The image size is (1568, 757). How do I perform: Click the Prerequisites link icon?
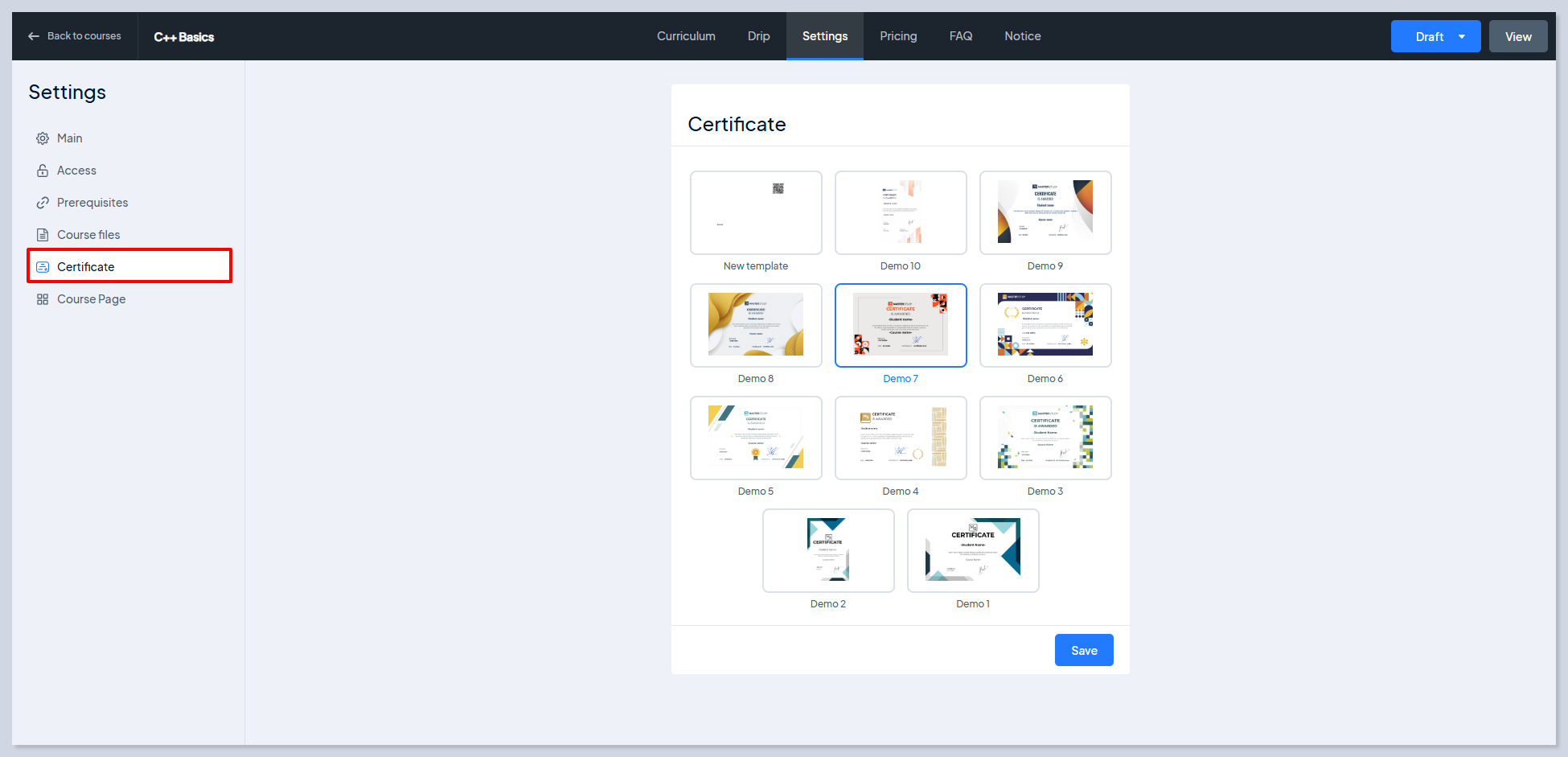coord(43,203)
